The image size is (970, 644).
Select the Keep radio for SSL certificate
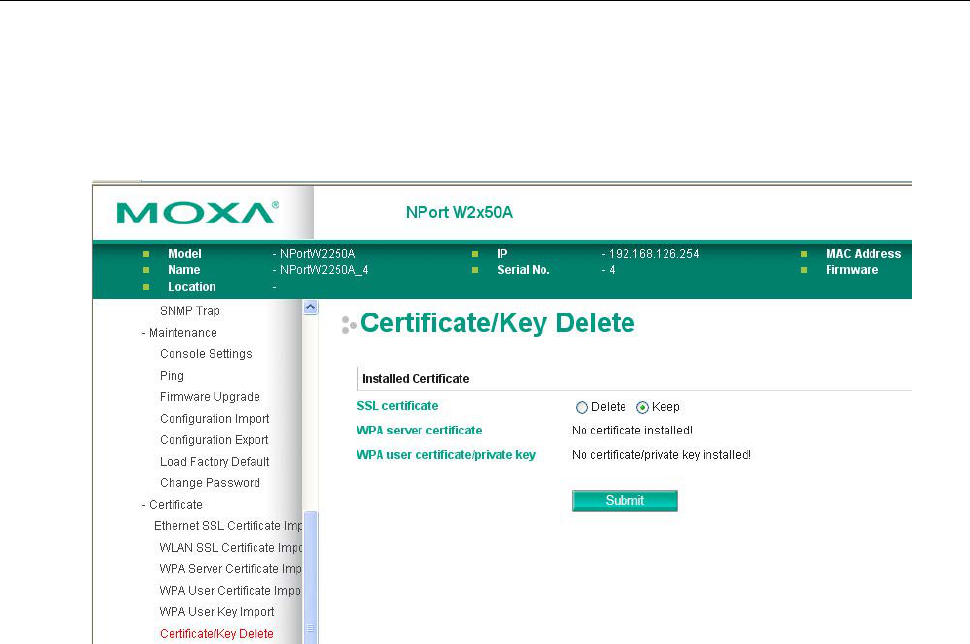pos(642,407)
